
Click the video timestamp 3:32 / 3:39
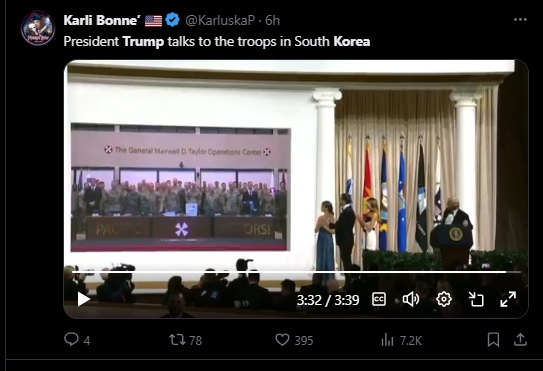pyautogui.click(x=328, y=300)
